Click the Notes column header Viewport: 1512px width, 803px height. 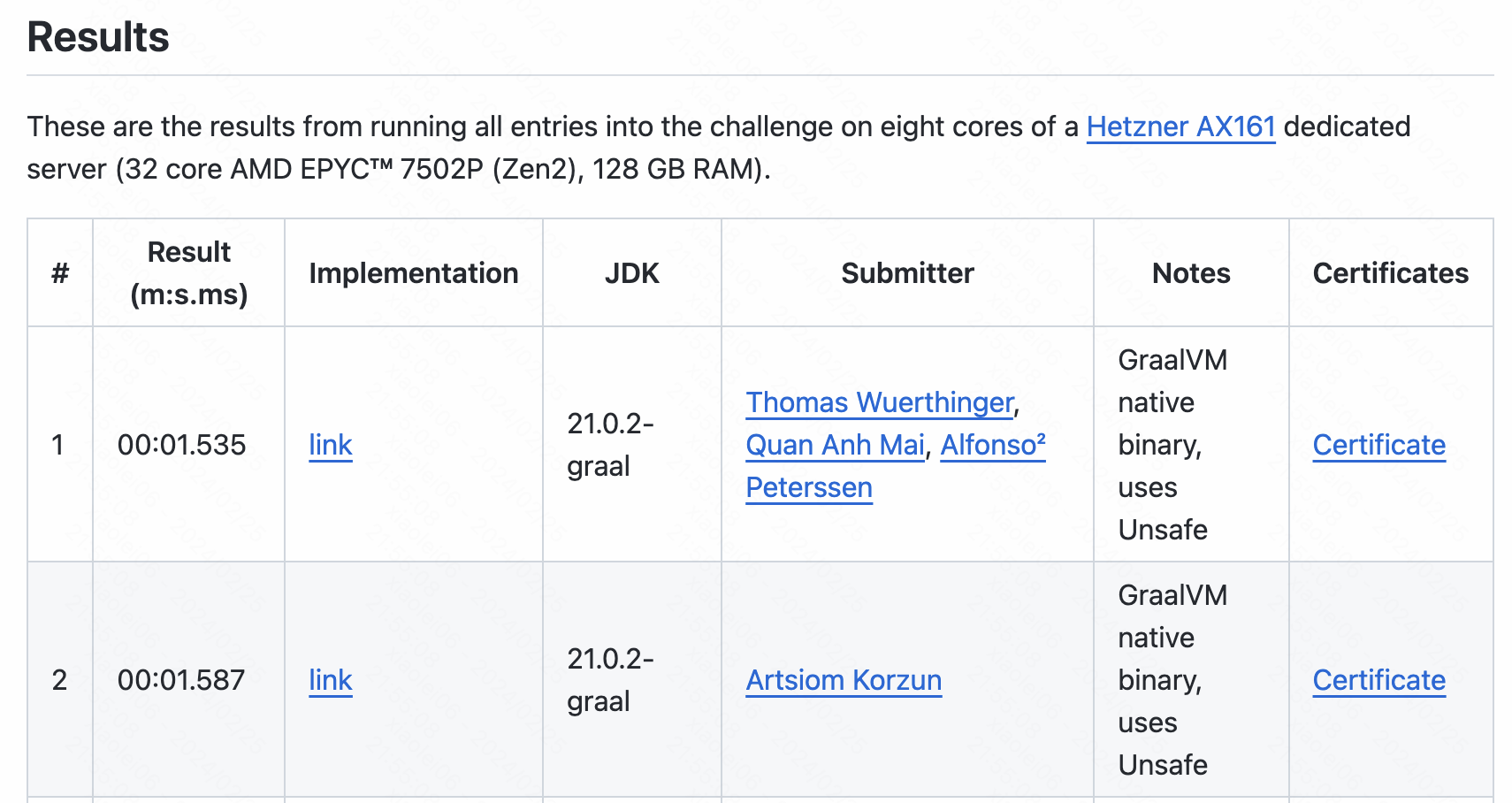click(x=1191, y=273)
